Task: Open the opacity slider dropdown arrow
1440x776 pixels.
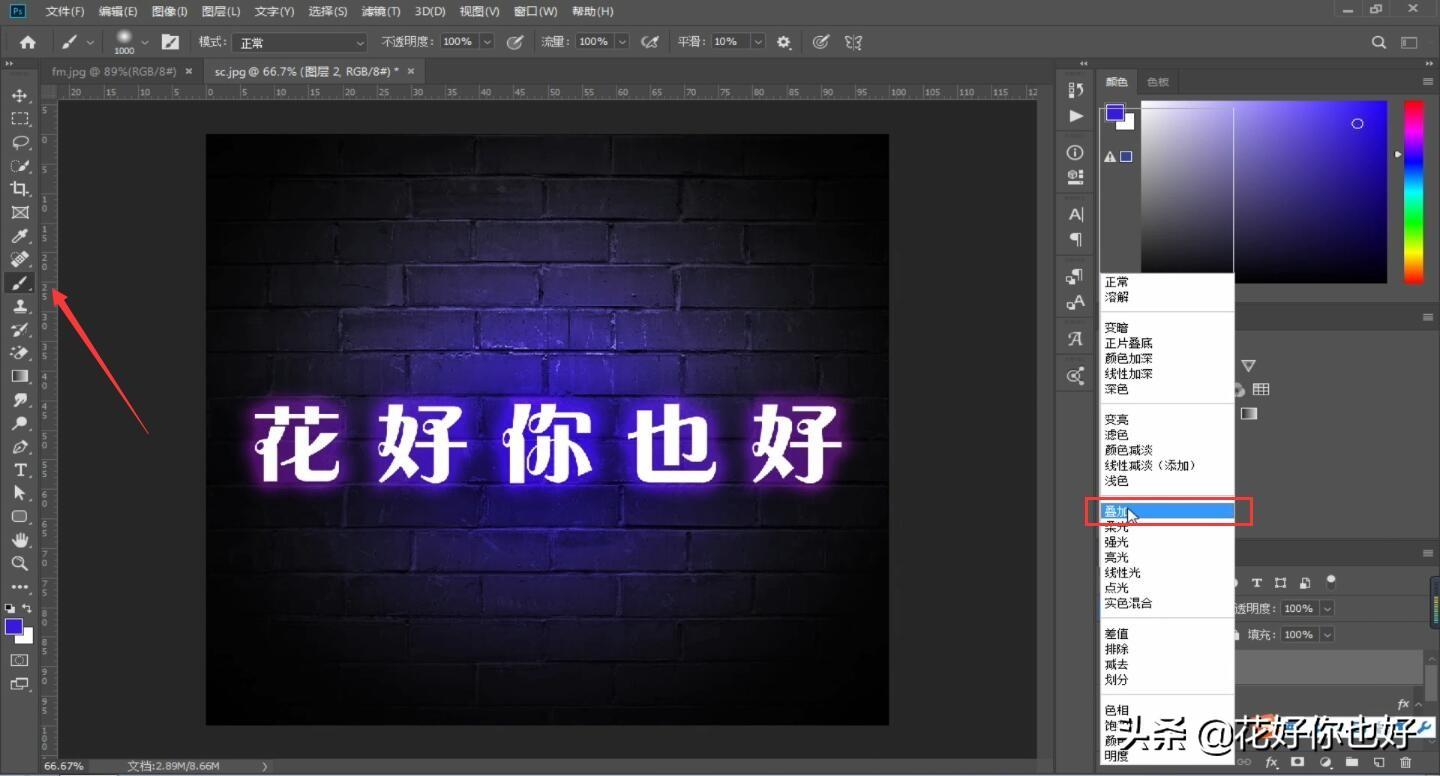Action: [x=487, y=42]
